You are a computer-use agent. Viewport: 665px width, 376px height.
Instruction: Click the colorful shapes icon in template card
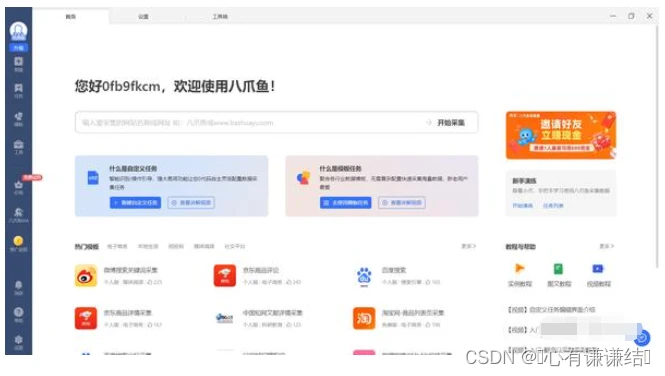[x=303, y=178]
